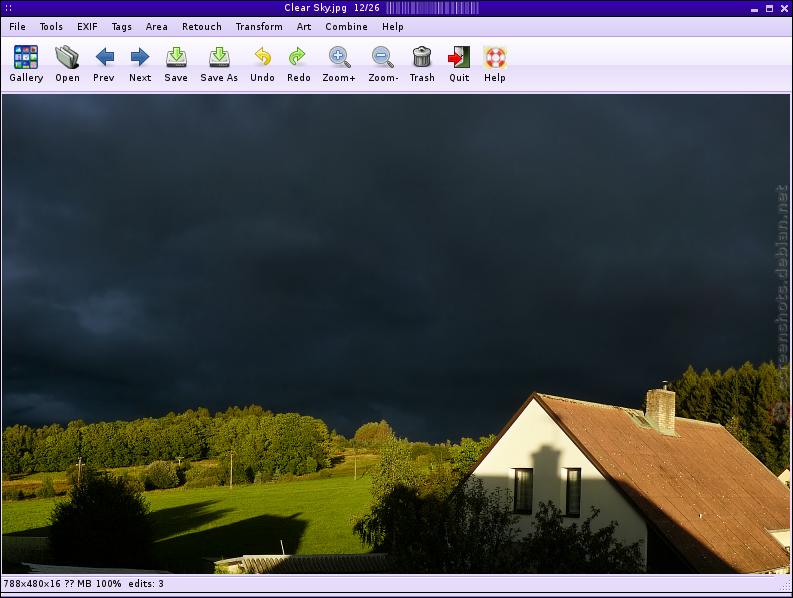Click the Quit exit-door icon
793x598 pixels.
click(459, 57)
